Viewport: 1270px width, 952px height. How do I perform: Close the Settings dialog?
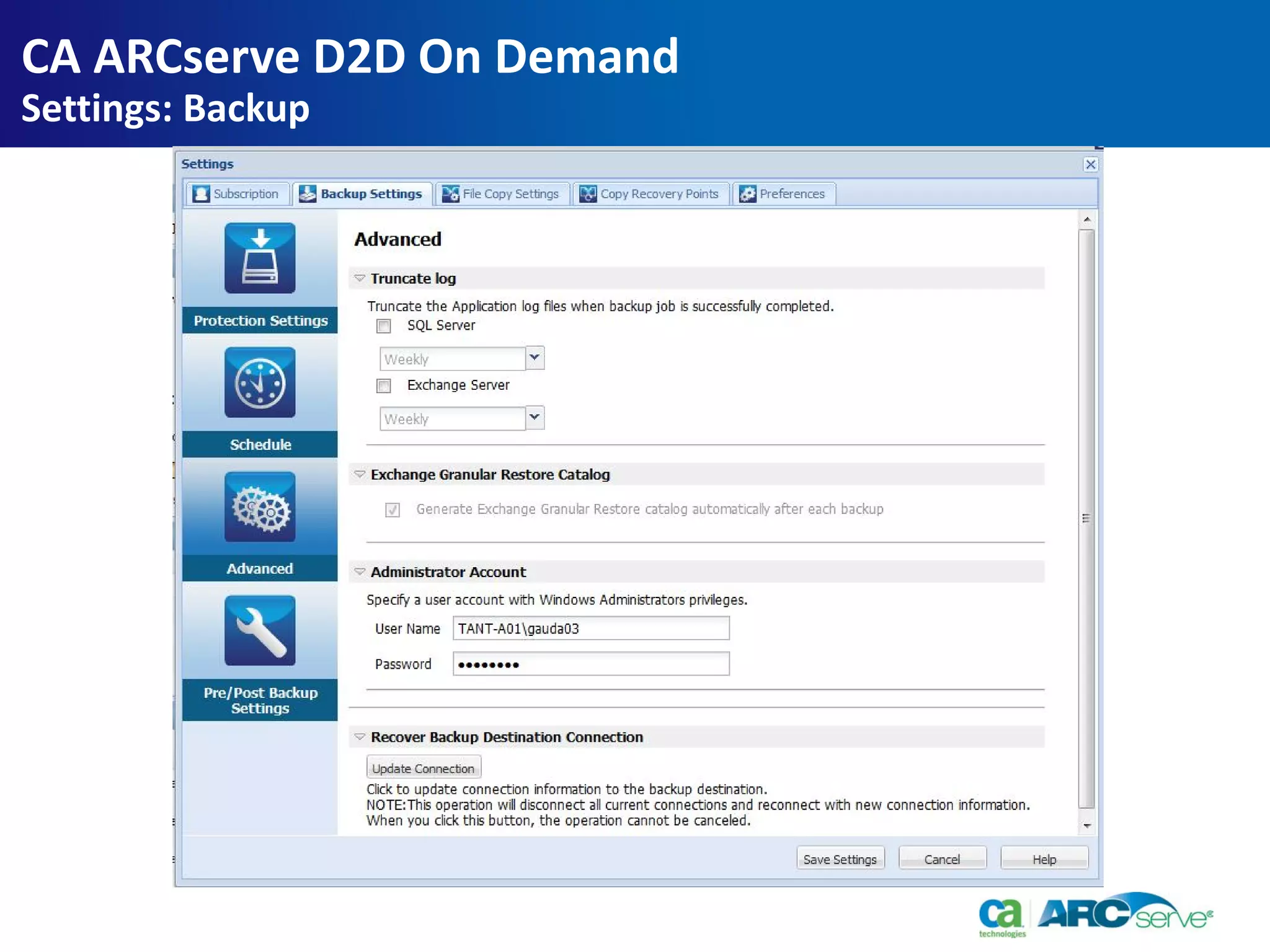[1090, 164]
